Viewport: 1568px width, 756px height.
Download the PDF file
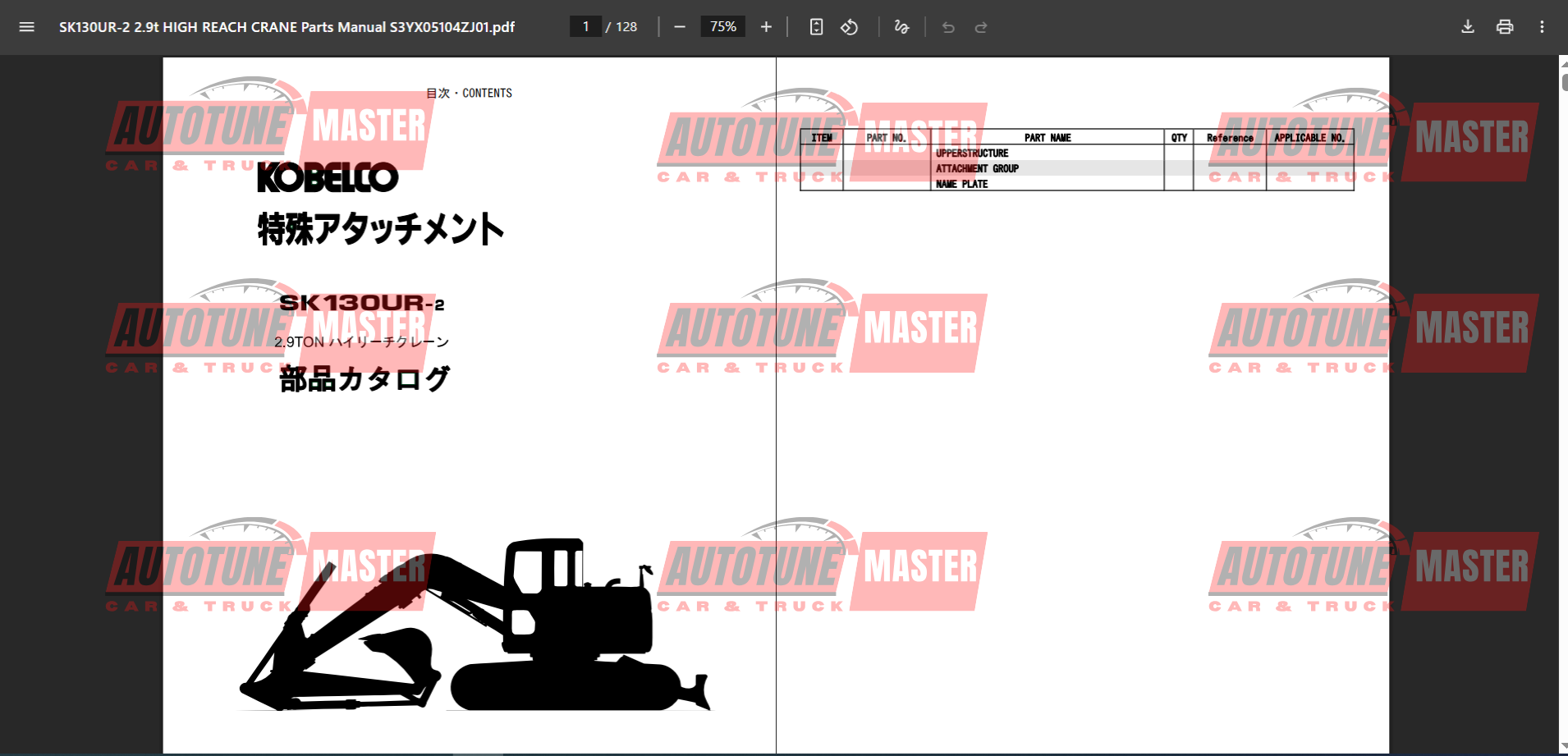tap(1468, 27)
